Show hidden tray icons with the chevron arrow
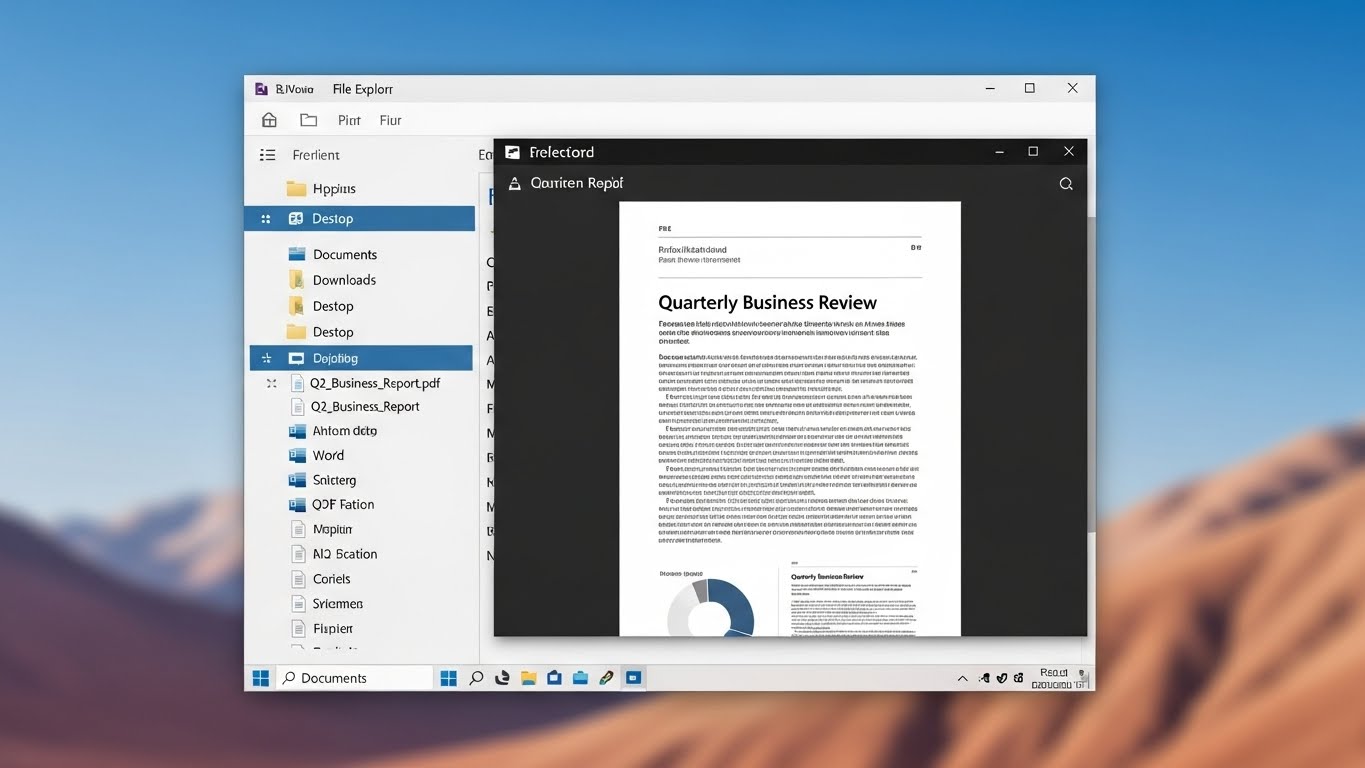1365x768 pixels. click(961, 678)
